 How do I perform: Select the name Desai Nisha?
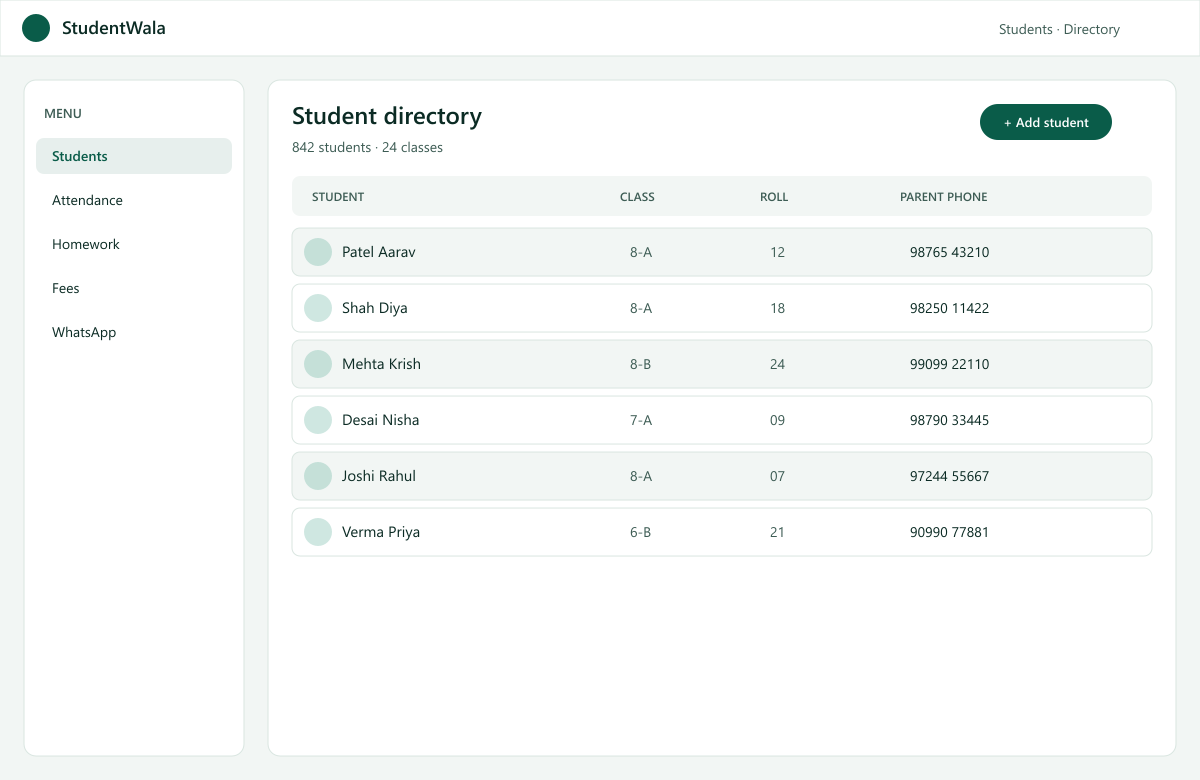[381, 420]
